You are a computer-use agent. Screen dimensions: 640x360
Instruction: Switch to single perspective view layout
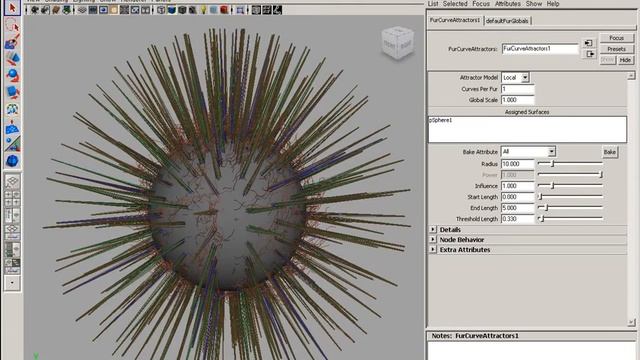(12, 181)
